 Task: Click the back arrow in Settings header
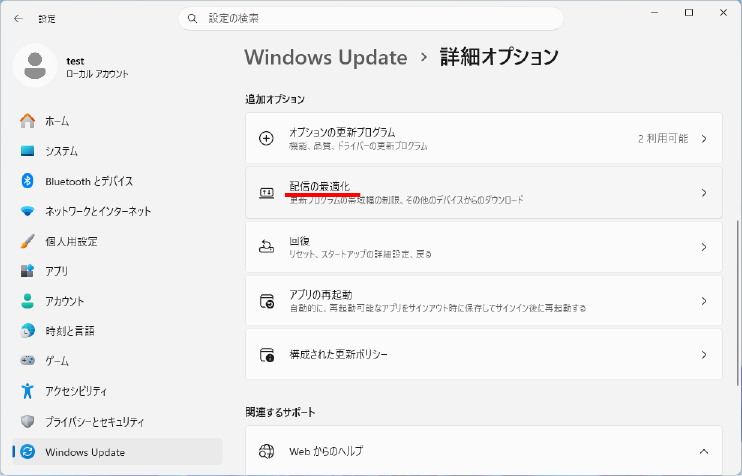[x=18, y=18]
